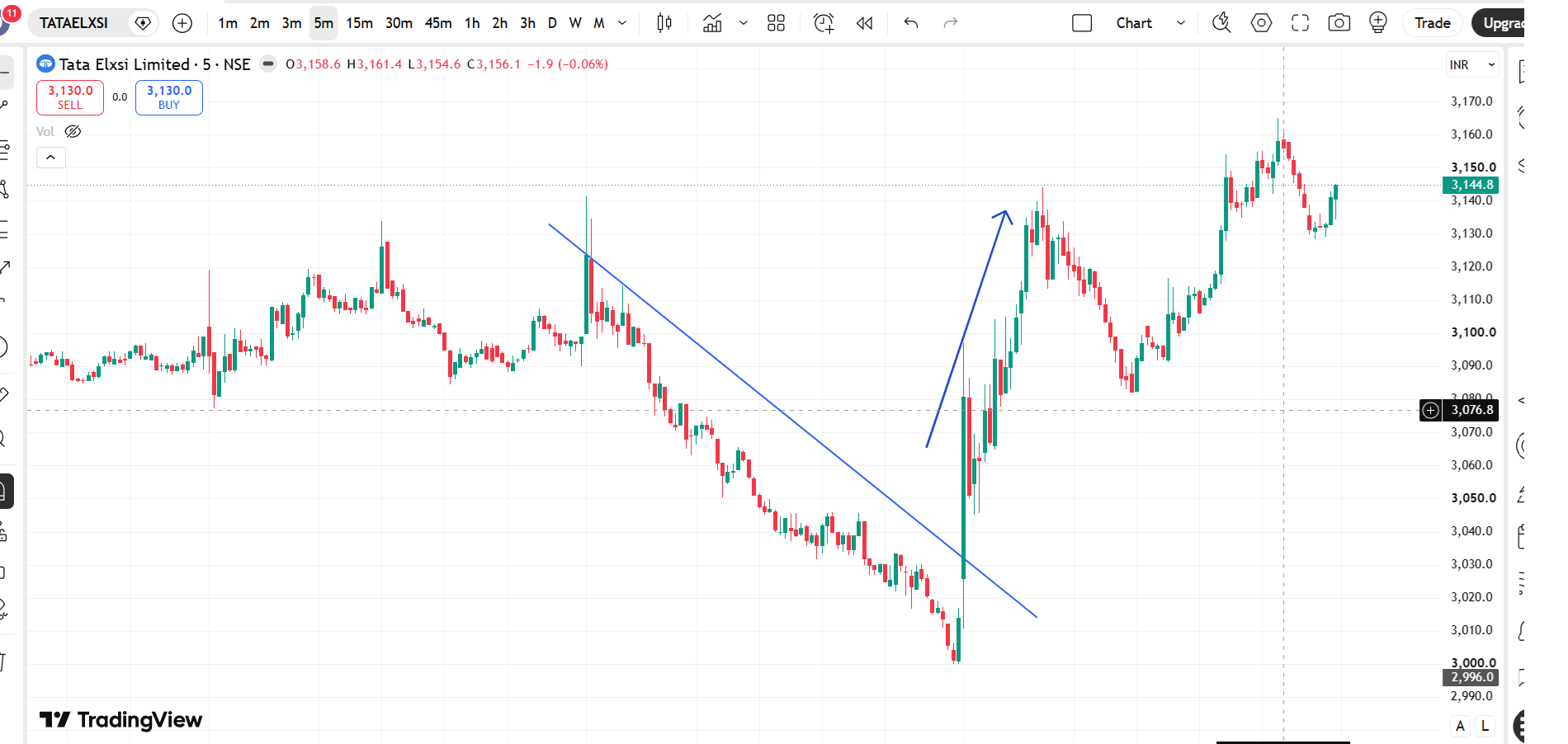Publish idea with the lightbulb icon
Screen dimensions: 1568x744
point(1377,23)
